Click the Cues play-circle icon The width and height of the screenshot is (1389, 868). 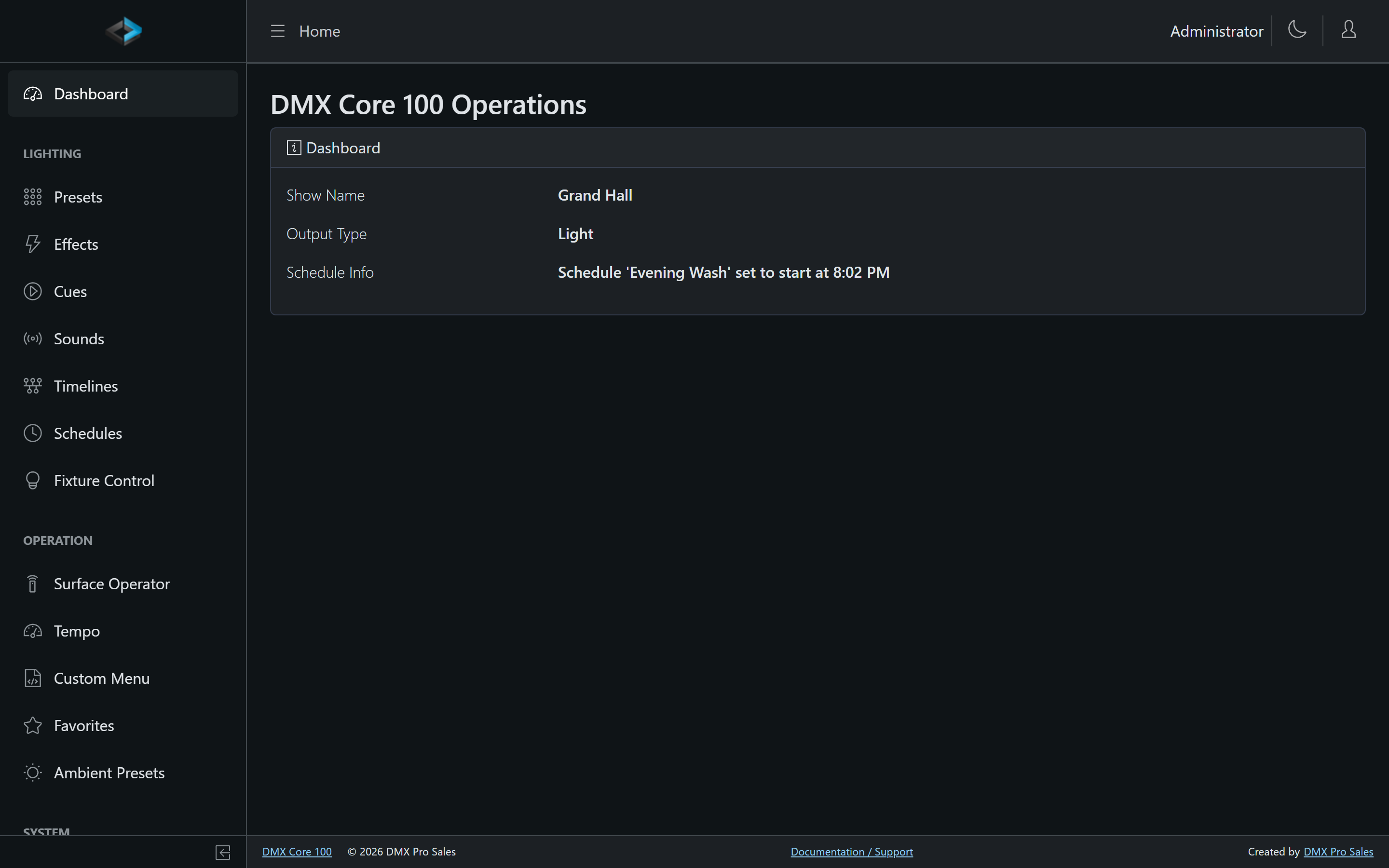pos(33,292)
